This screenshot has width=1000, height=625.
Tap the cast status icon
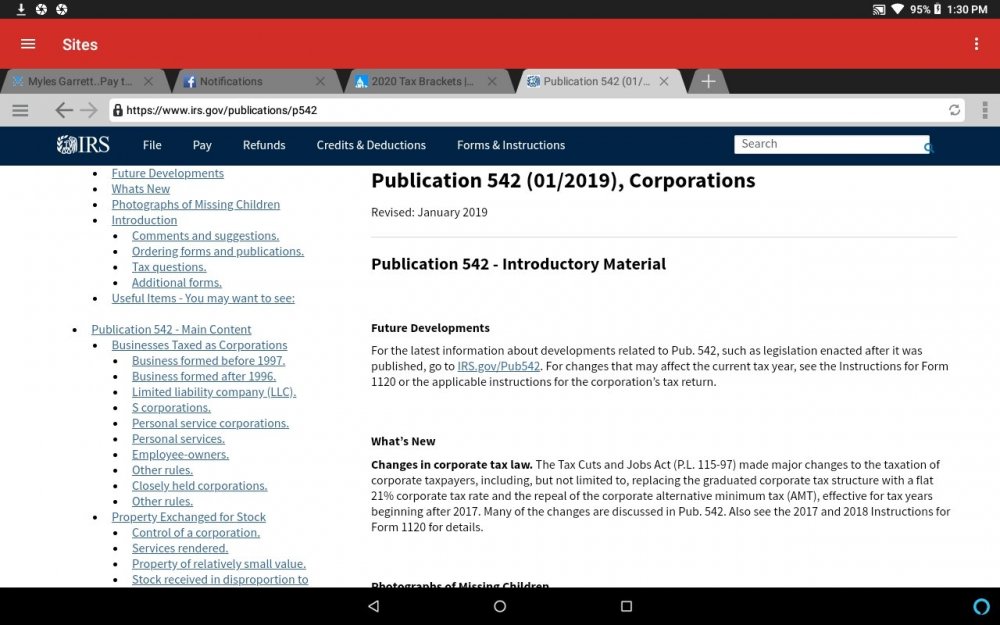pos(879,10)
